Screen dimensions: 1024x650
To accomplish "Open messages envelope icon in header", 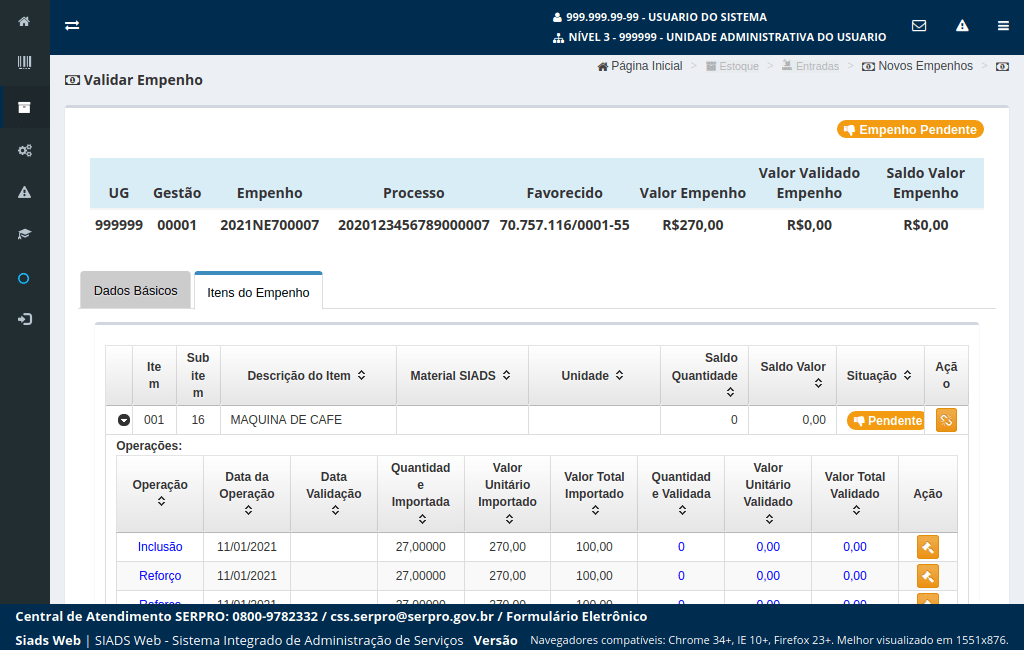I will tap(919, 25).
